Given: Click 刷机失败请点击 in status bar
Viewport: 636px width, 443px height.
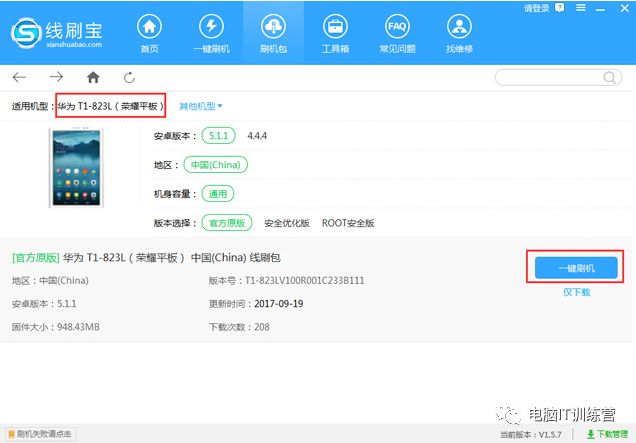Looking at the screenshot, I should pos(39,434).
